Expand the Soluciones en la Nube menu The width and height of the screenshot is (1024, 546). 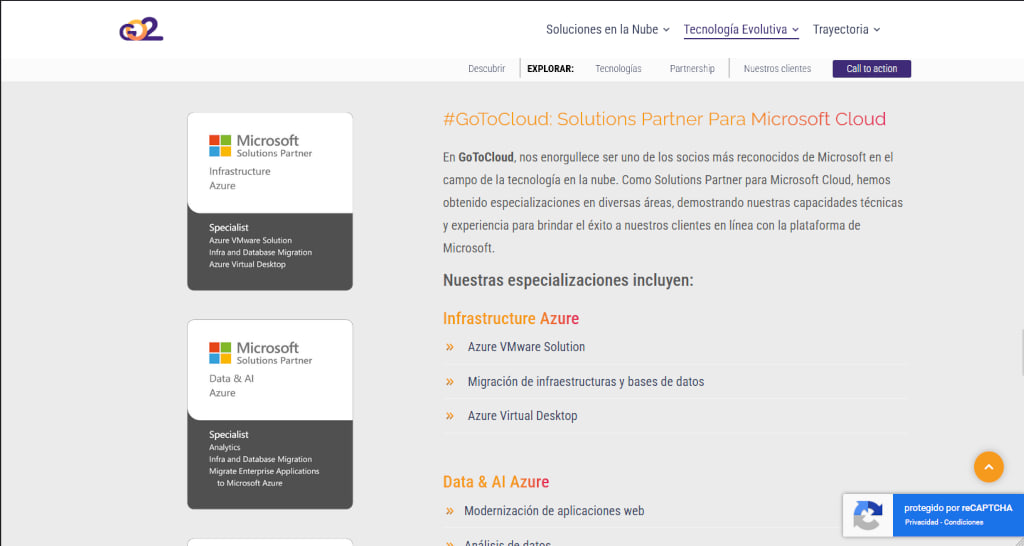(607, 30)
